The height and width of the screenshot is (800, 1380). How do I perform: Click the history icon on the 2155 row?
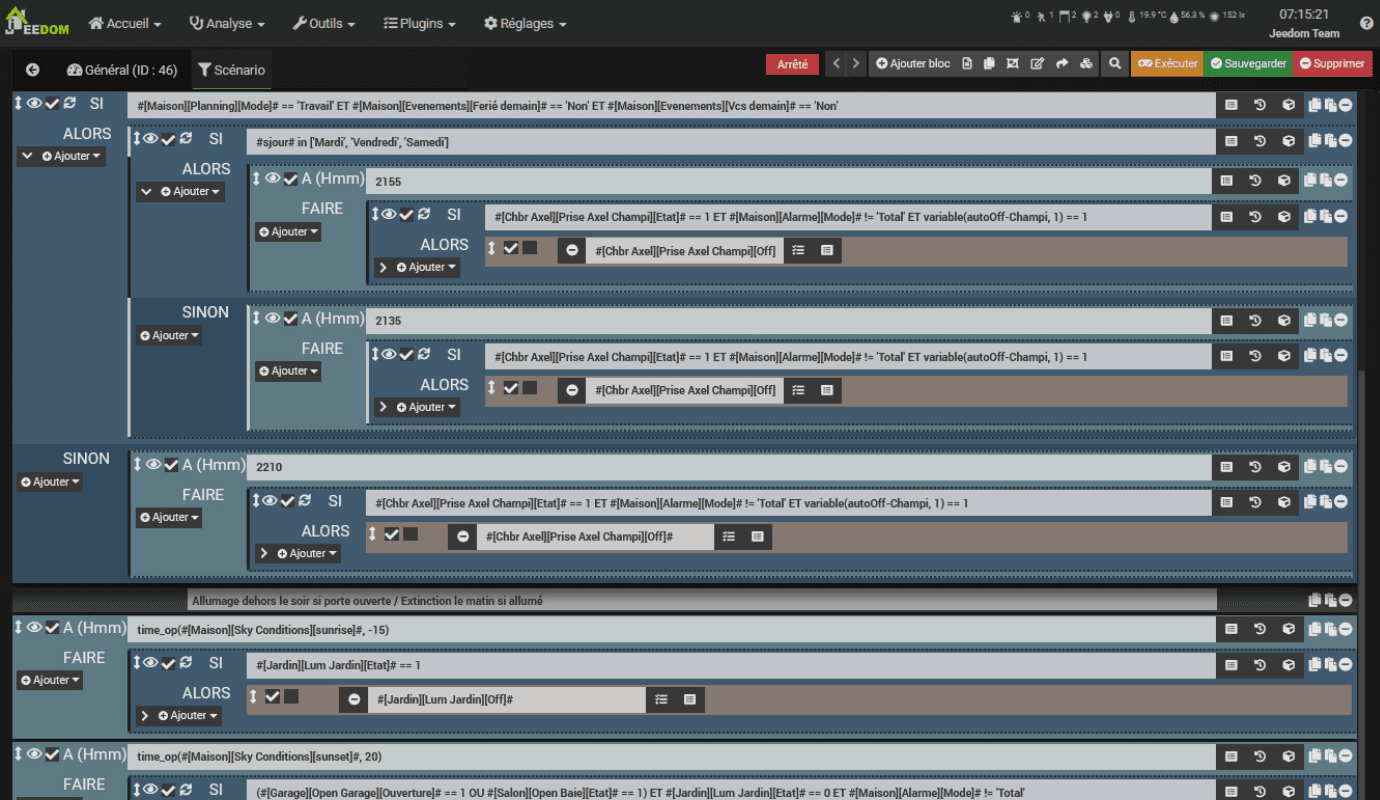point(1255,181)
